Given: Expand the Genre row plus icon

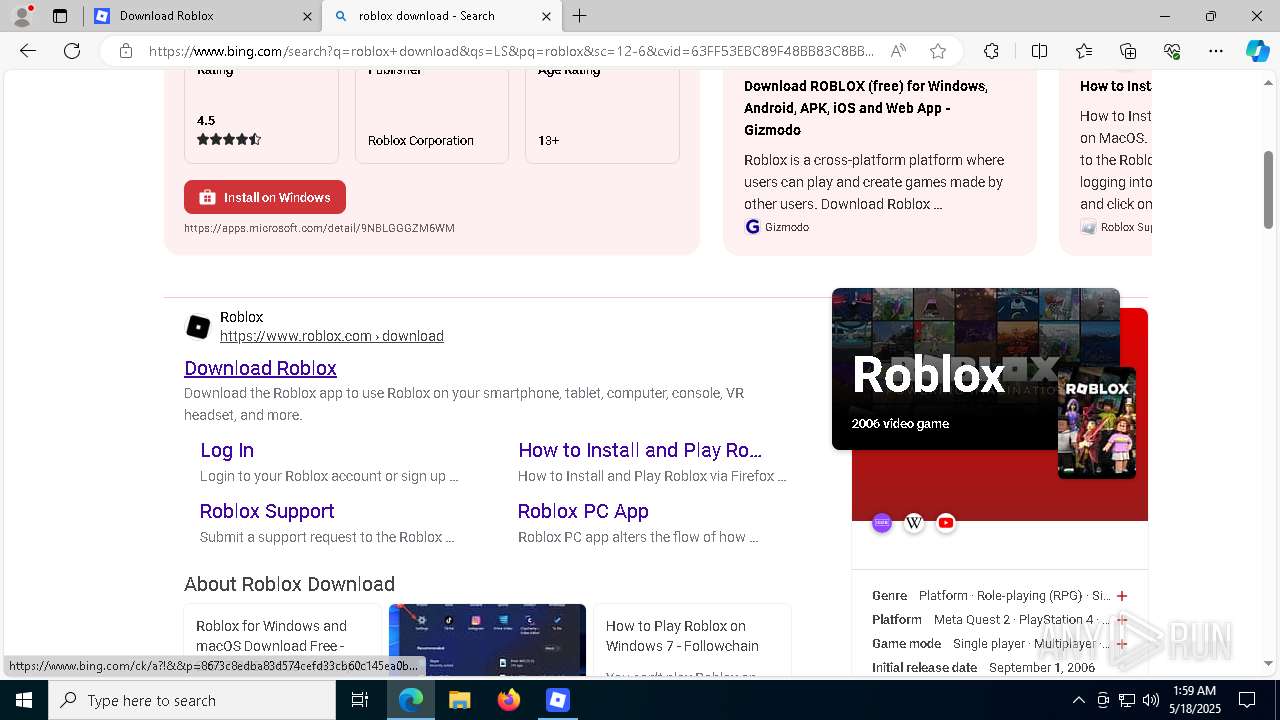Looking at the screenshot, I should coord(1122,596).
